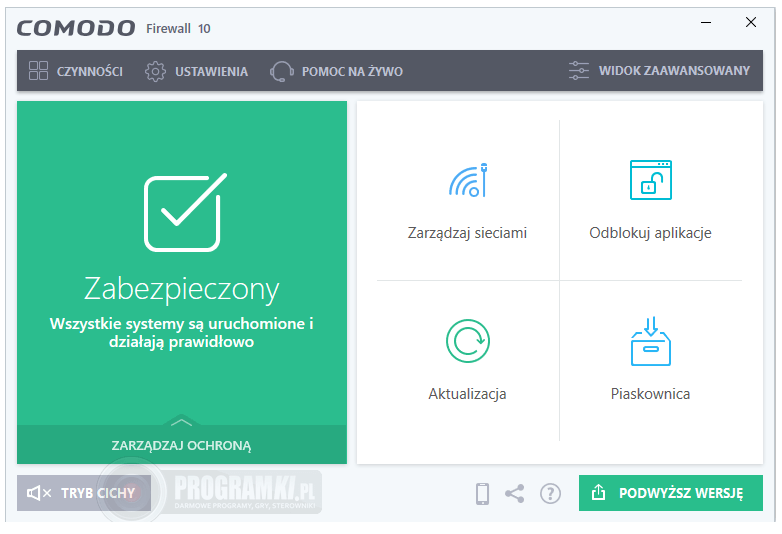Minimize the Comodo Firewall window

click(706, 22)
